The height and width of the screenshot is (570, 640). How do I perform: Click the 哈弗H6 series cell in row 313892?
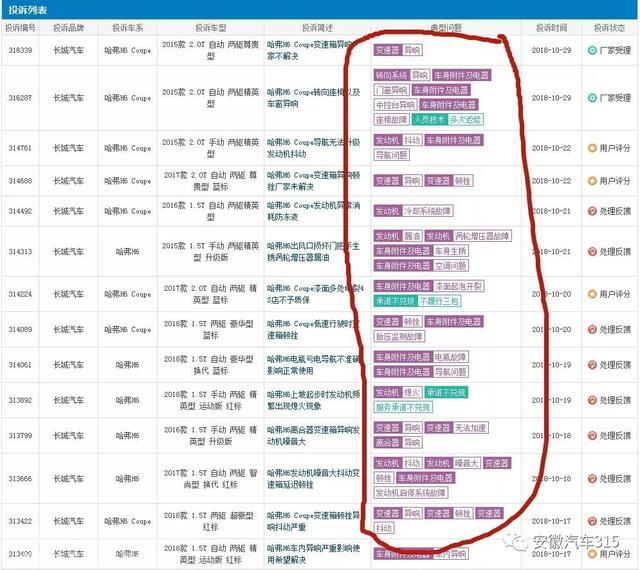[x=128, y=400]
